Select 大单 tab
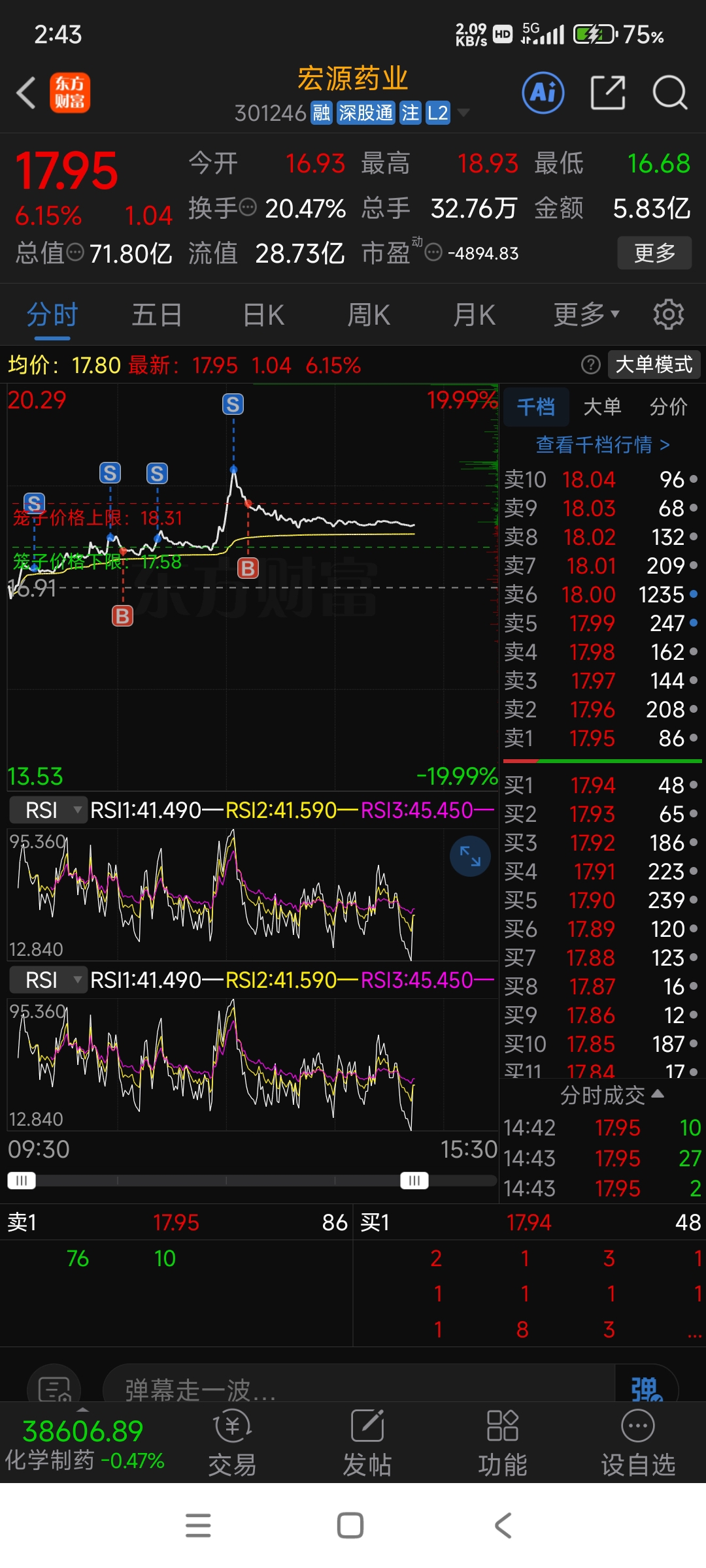Viewport: 706px width, 1568px height. tap(602, 407)
